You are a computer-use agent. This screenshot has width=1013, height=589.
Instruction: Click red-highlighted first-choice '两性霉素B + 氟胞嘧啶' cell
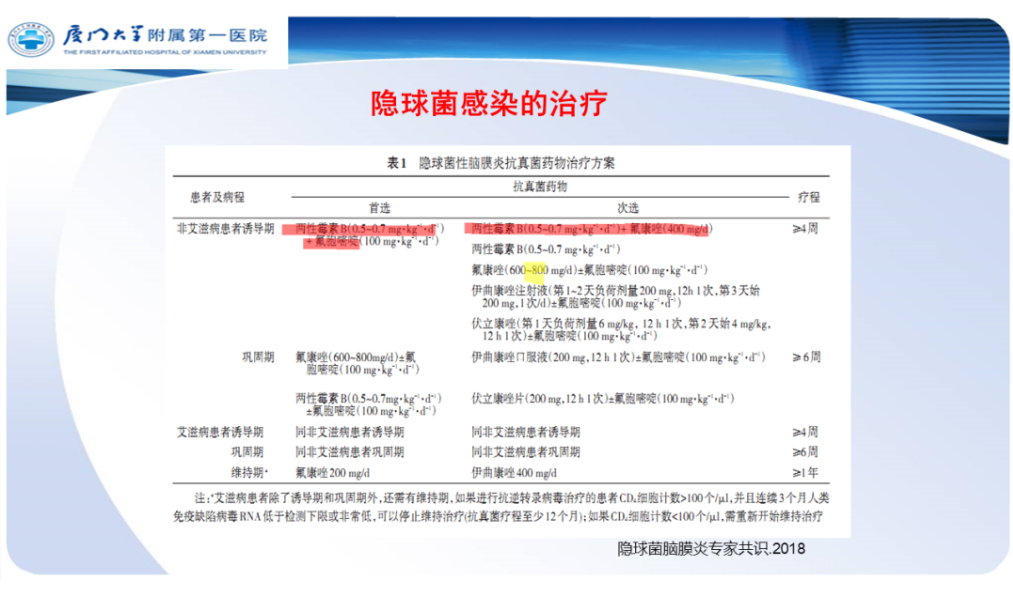[369, 235]
